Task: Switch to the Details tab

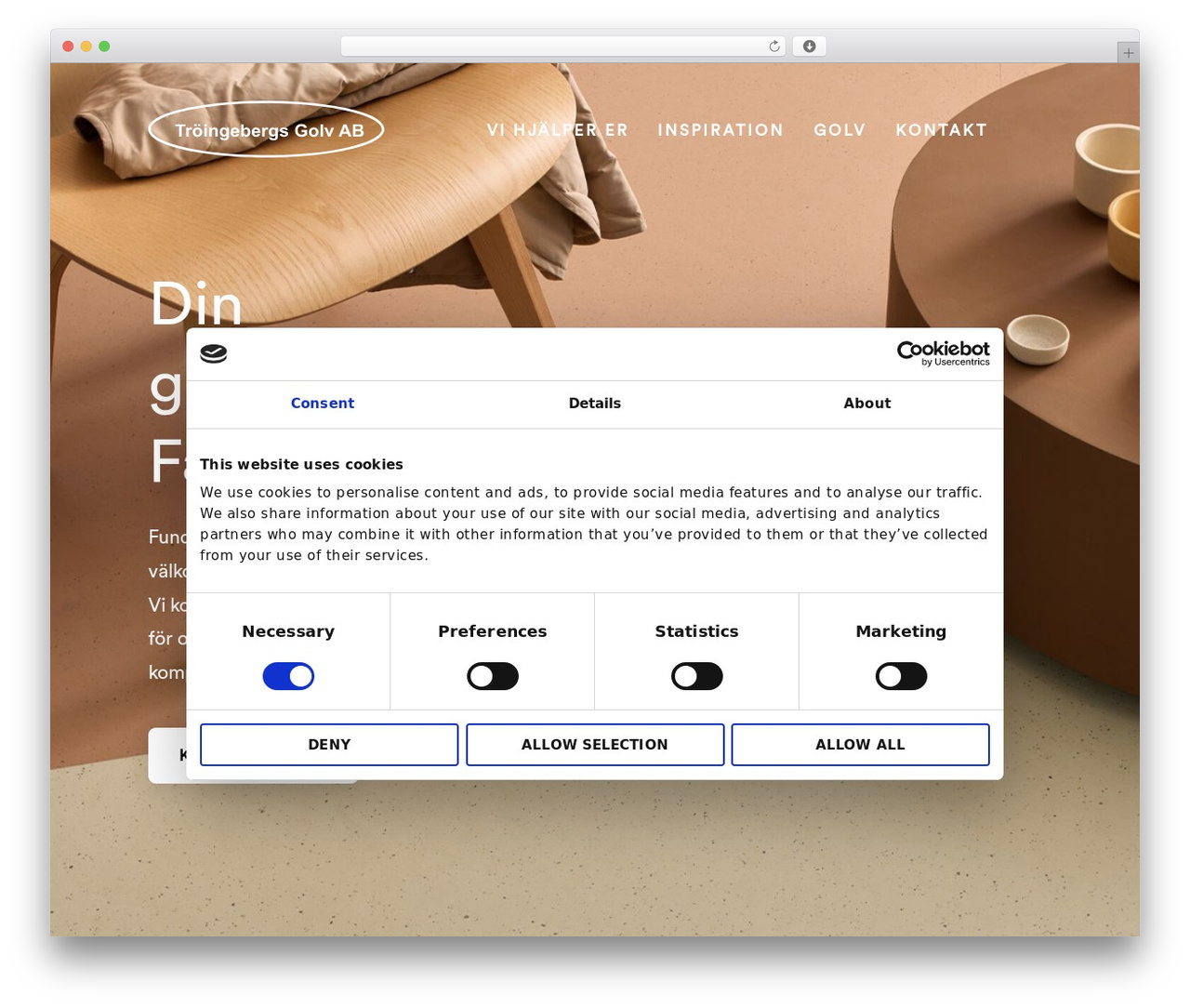Action: 595,404
